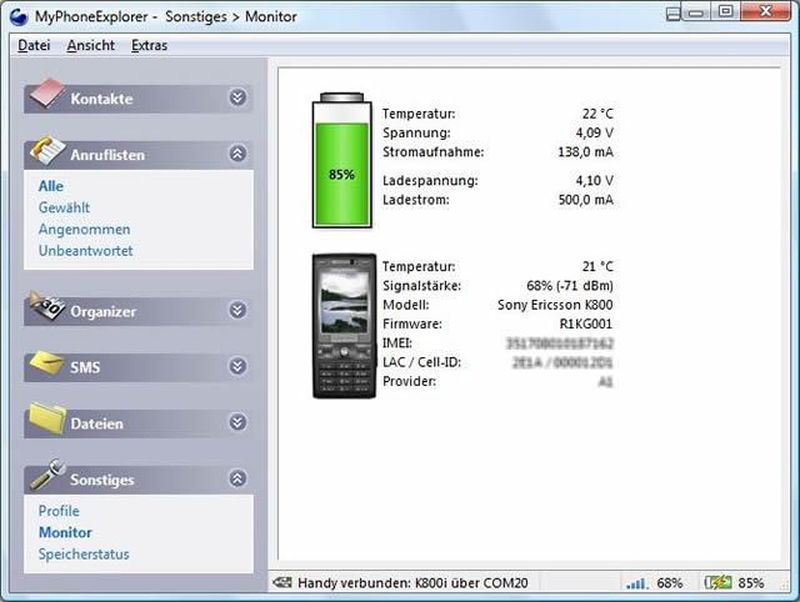Click the Sonstiges tools icon

47,475
